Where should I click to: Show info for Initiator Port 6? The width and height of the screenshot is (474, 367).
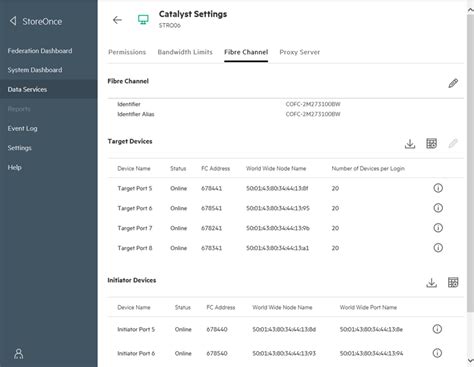click(437, 353)
